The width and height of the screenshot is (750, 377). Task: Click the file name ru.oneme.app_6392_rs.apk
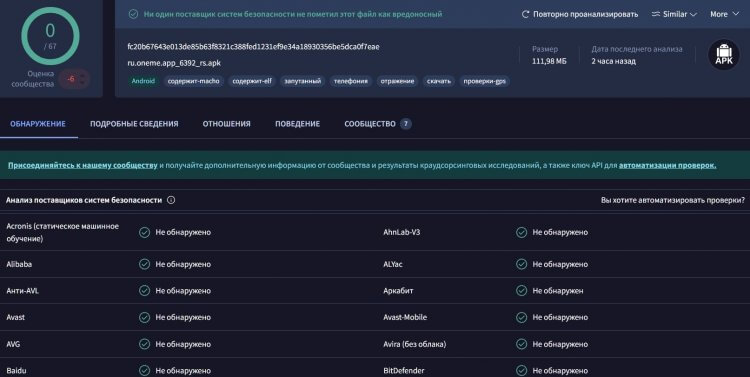[x=174, y=63]
